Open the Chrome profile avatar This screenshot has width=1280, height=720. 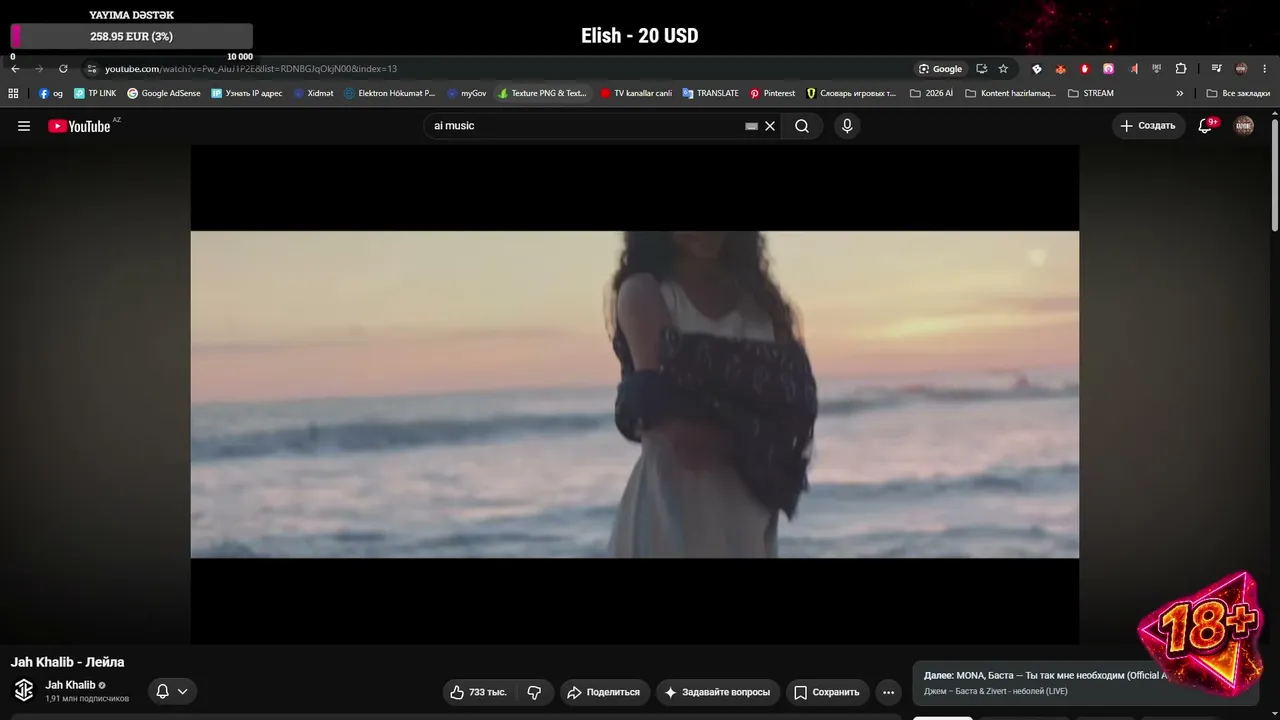pyautogui.click(x=1241, y=69)
